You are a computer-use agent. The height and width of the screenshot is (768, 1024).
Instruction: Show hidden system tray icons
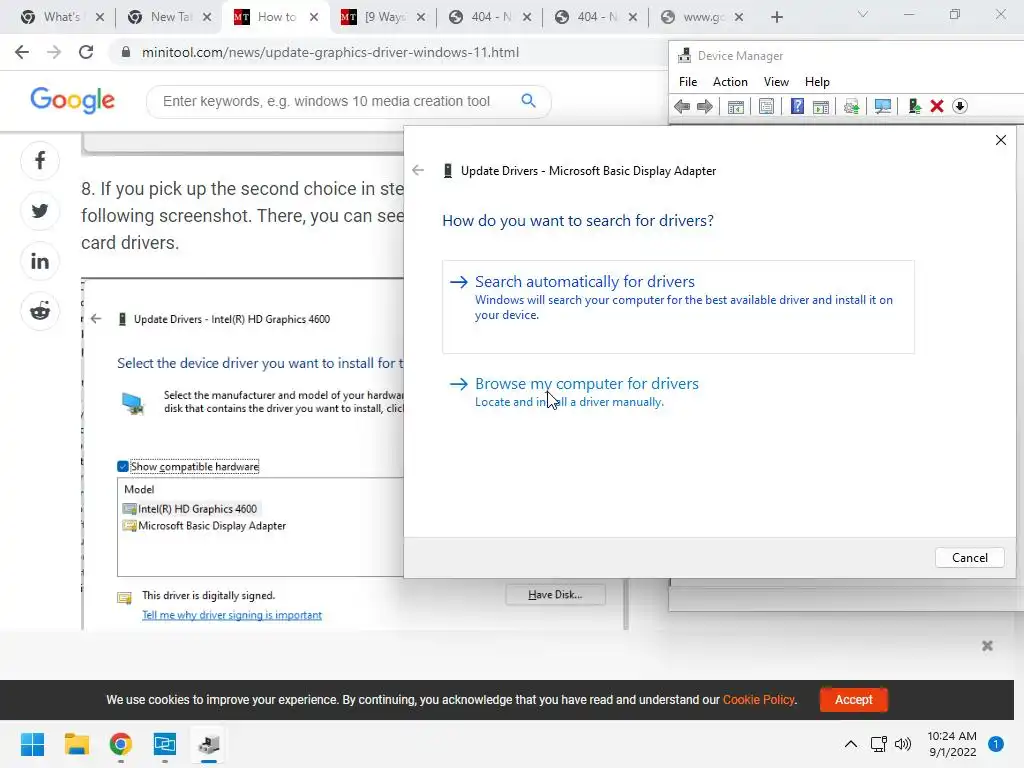850,744
